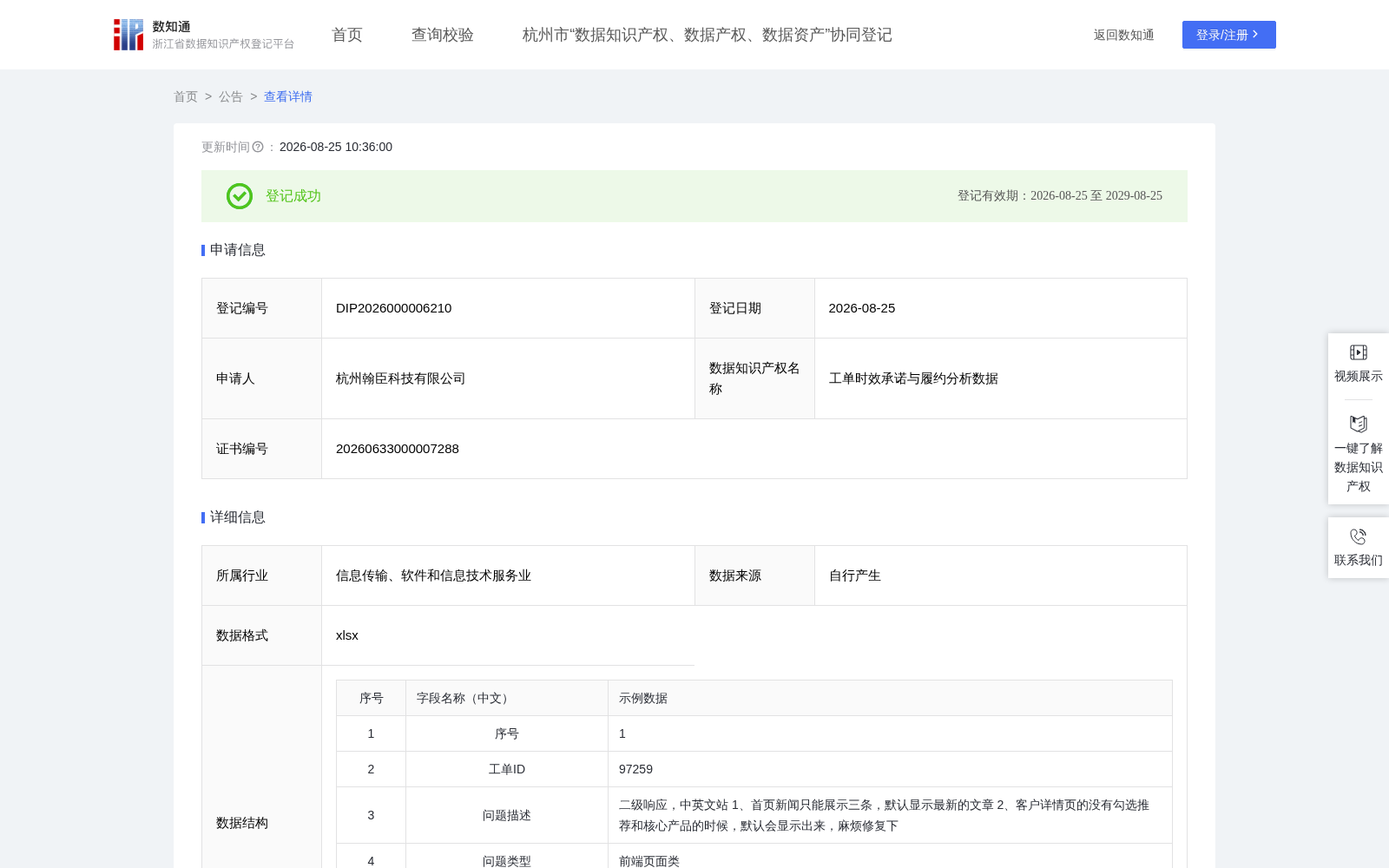Open 一键了解数据知识产权 book icon
This screenshot has width=1389, height=868.
(x=1359, y=424)
